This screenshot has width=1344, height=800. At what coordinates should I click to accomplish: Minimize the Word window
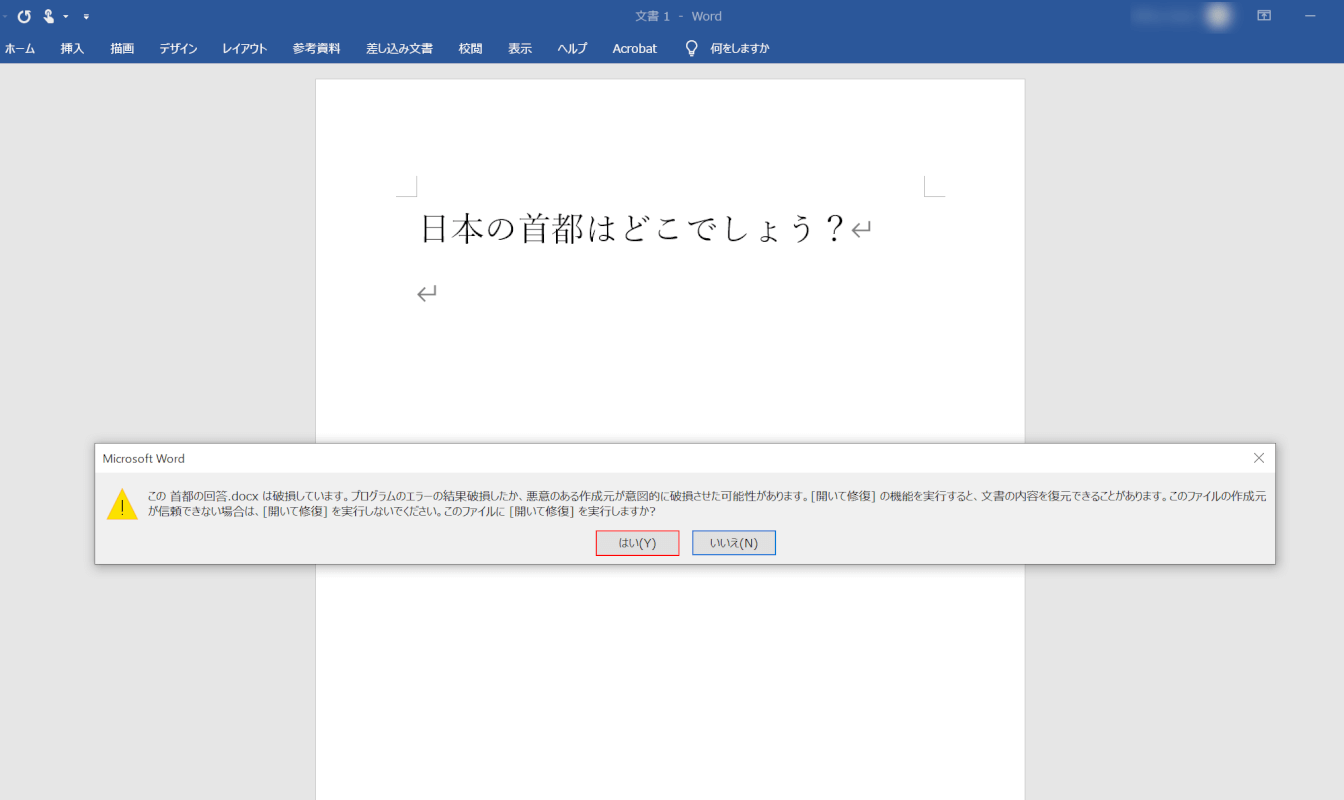click(x=1310, y=16)
